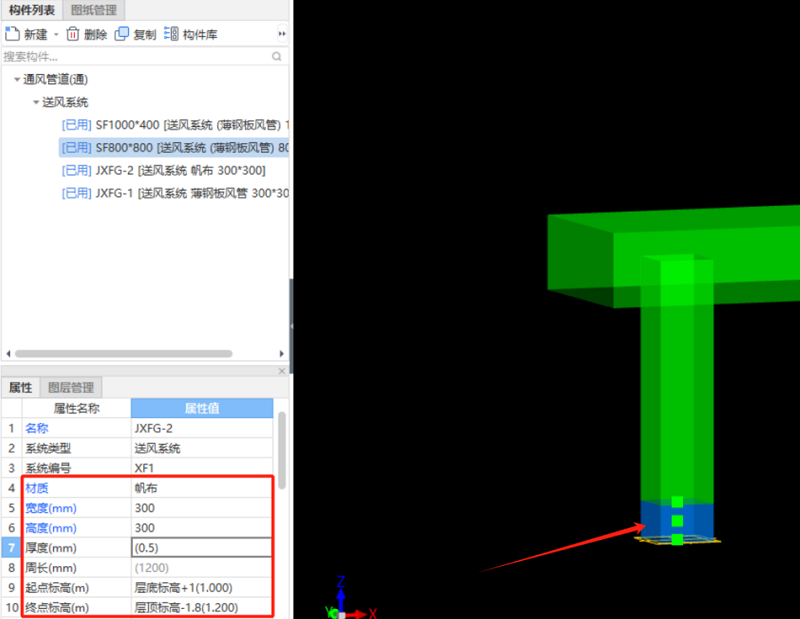Click the 新建 new component icon
Viewport: 800px width, 619px height.
pyautogui.click(x=12, y=34)
